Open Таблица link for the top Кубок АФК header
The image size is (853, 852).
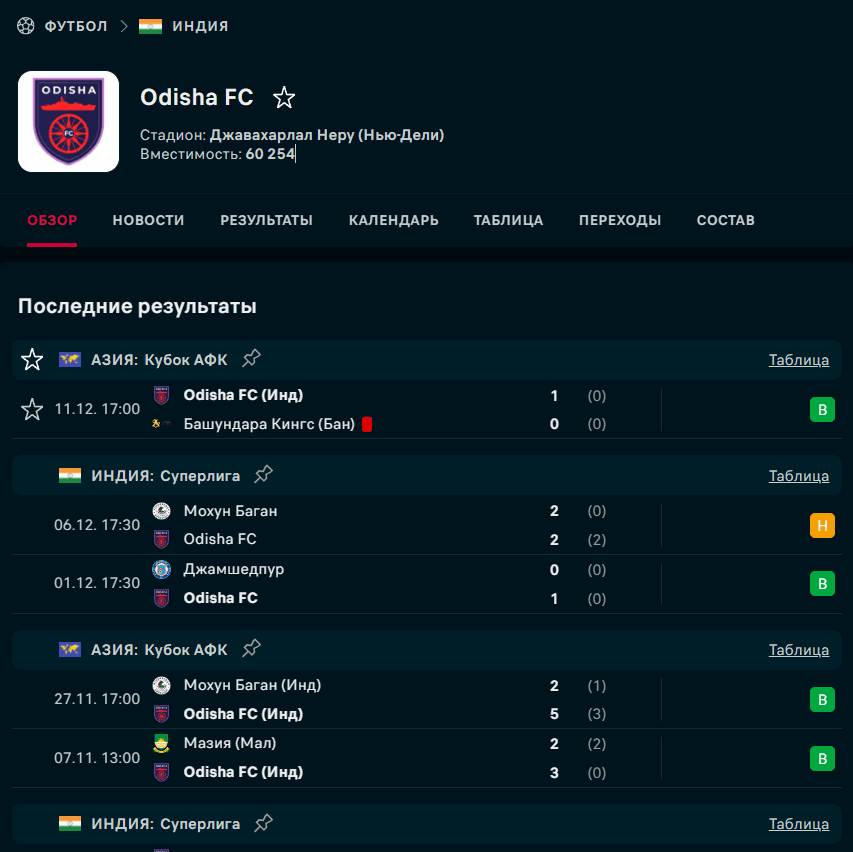click(799, 360)
